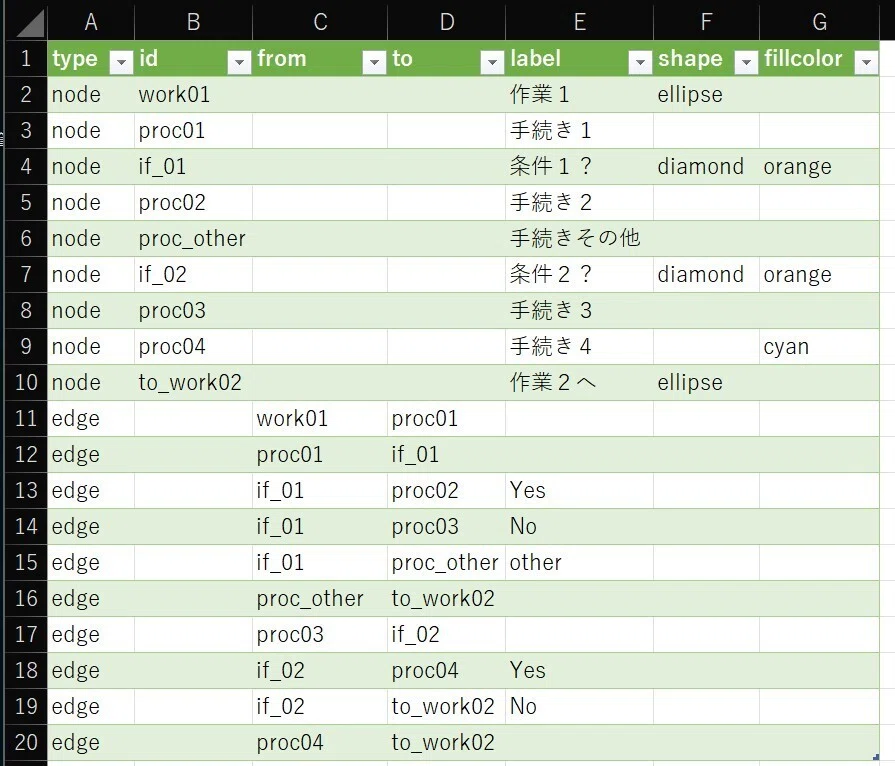Click the label cell '手続き１'
895x766 pixels.
coord(579,131)
